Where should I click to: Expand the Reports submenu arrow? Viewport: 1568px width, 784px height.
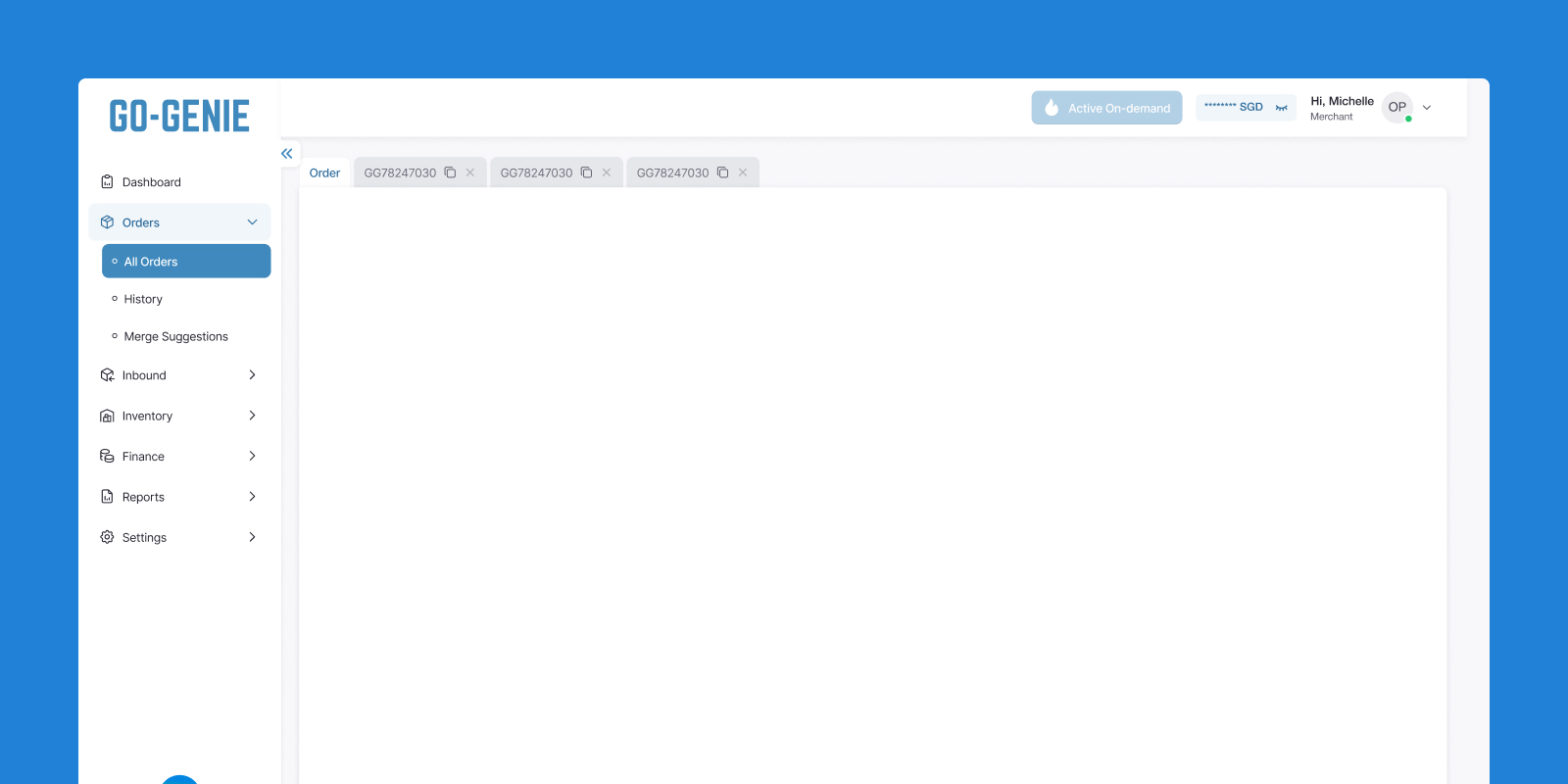252,497
